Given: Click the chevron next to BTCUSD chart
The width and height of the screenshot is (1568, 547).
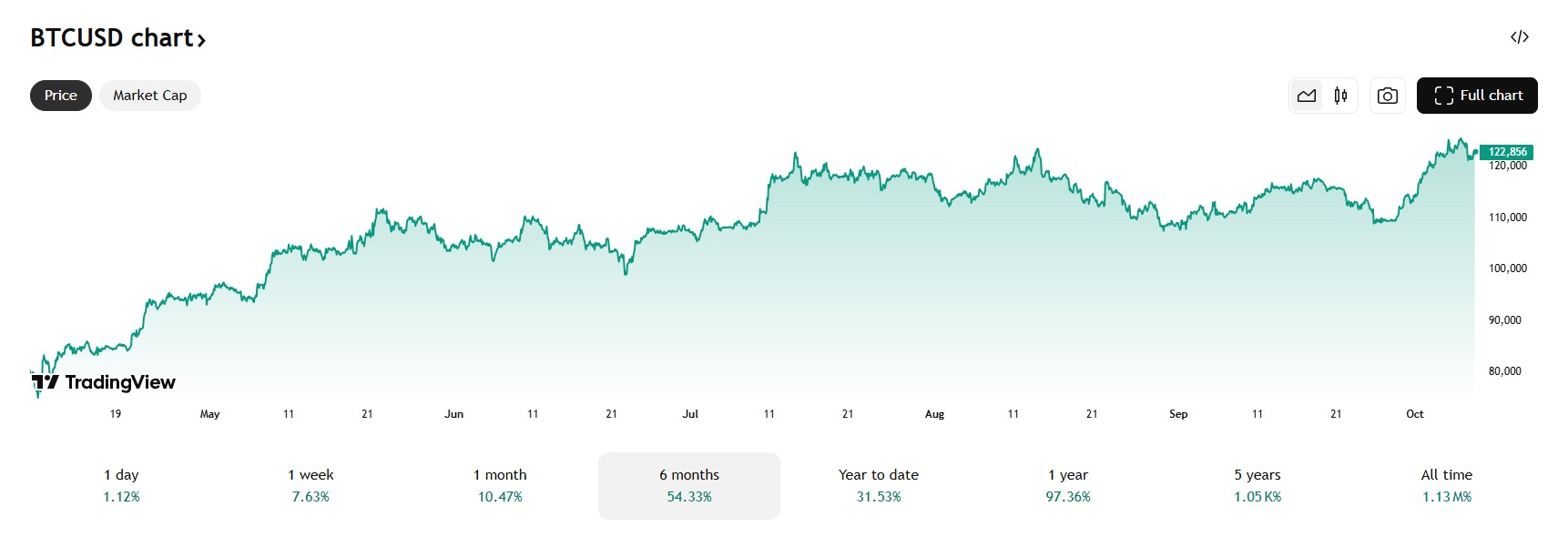Looking at the screenshot, I should (x=202, y=40).
